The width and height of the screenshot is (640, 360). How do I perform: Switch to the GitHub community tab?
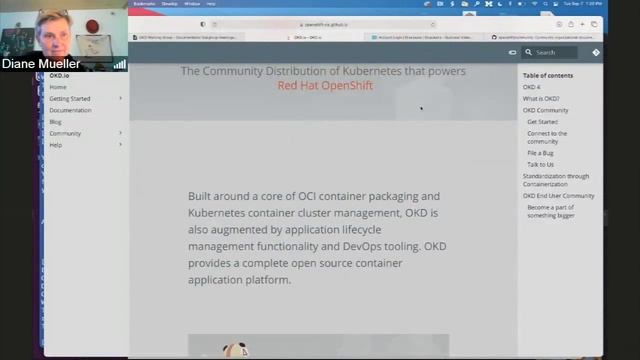pos(543,37)
